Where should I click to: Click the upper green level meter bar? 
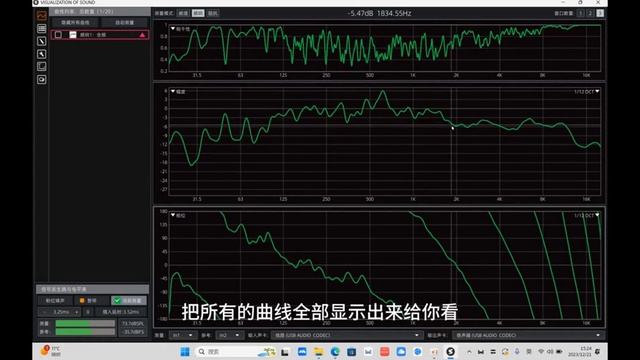click(x=85, y=323)
